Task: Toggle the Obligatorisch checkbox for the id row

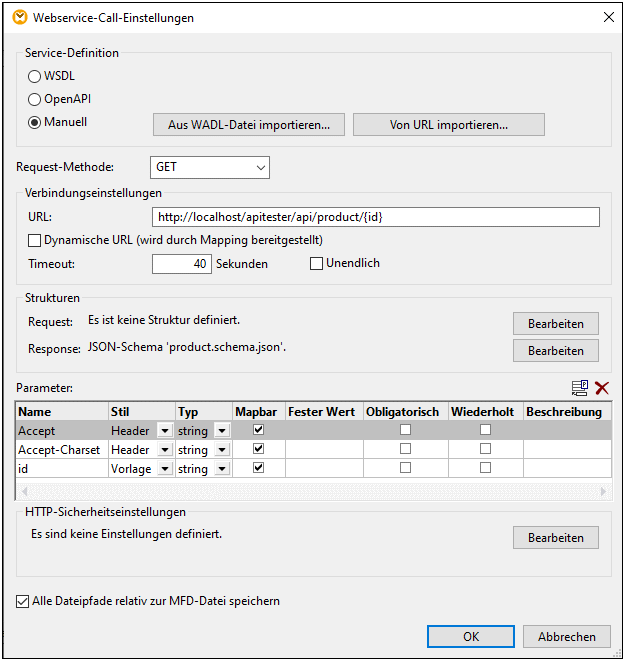Action: pyautogui.click(x=405, y=468)
